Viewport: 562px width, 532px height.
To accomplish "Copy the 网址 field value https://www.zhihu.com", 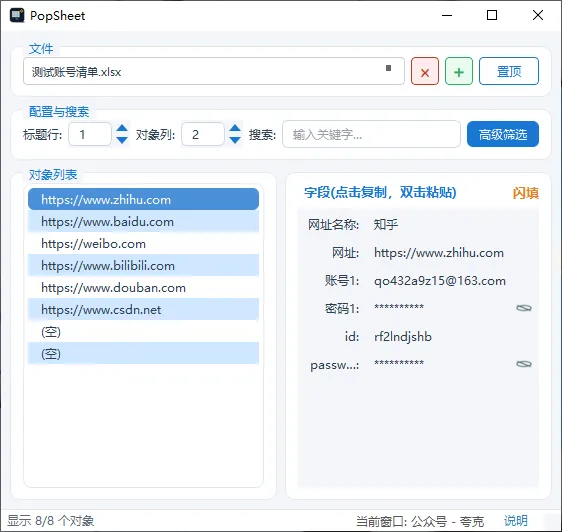I will [439, 253].
